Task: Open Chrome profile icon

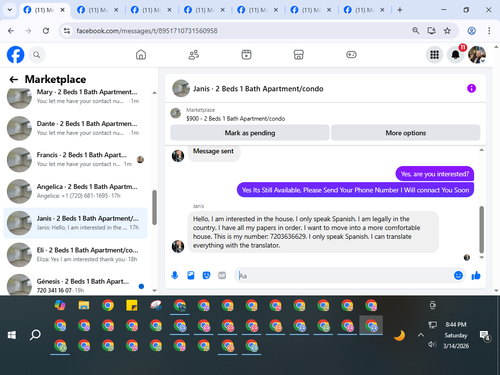Action: 471,31
